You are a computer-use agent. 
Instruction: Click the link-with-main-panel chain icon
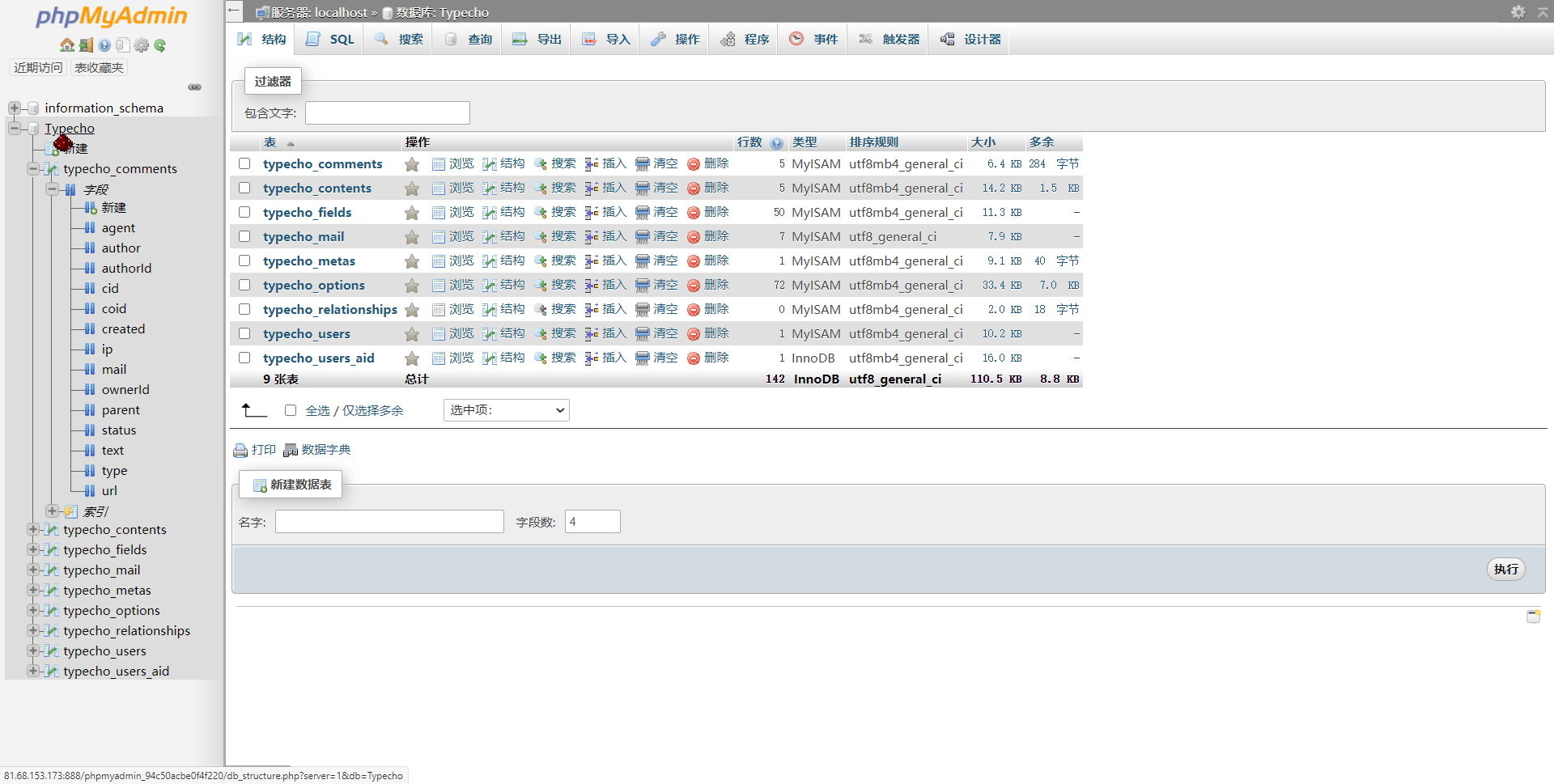(x=195, y=87)
